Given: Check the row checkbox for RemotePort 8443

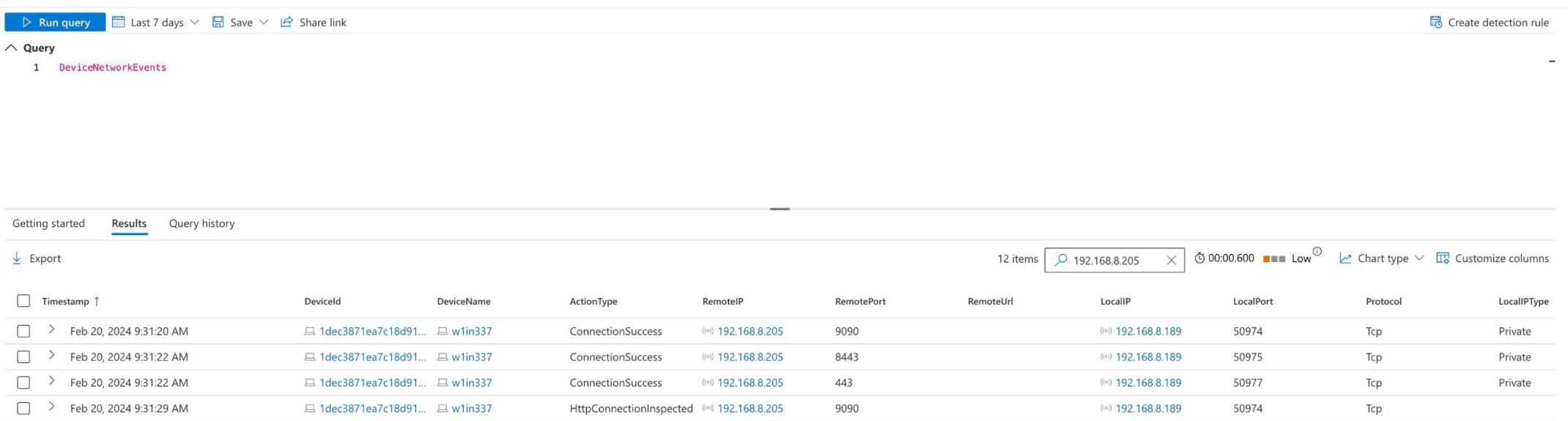Looking at the screenshot, I should (23, 357).
